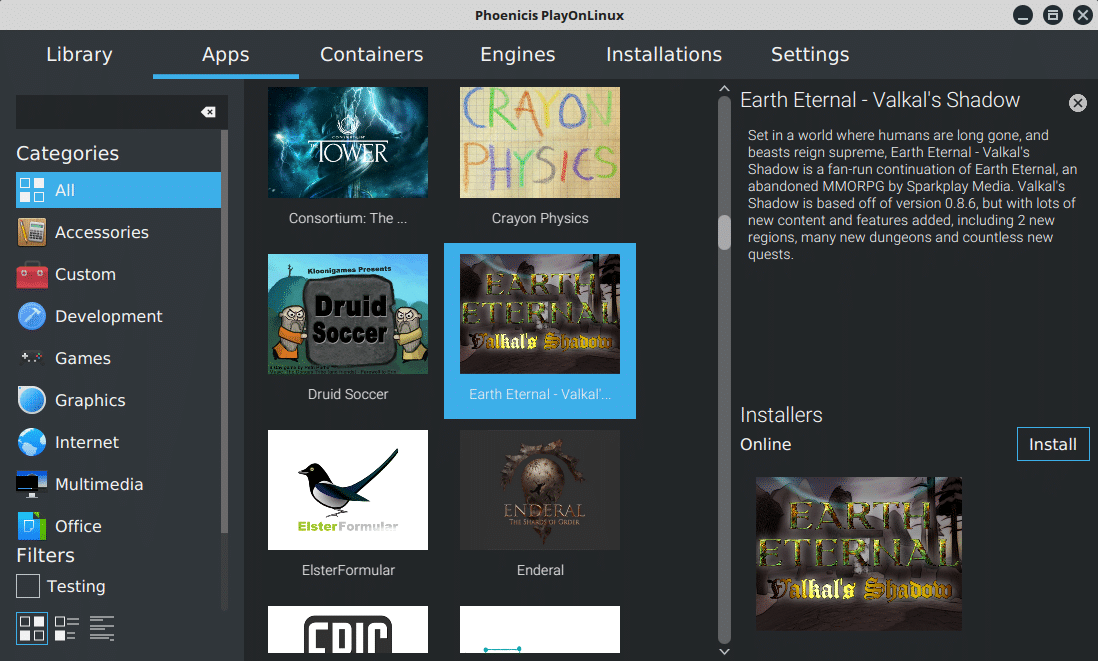Click the Development hammer icon
Screen dimensions: 1098x661
pos(32,316)
